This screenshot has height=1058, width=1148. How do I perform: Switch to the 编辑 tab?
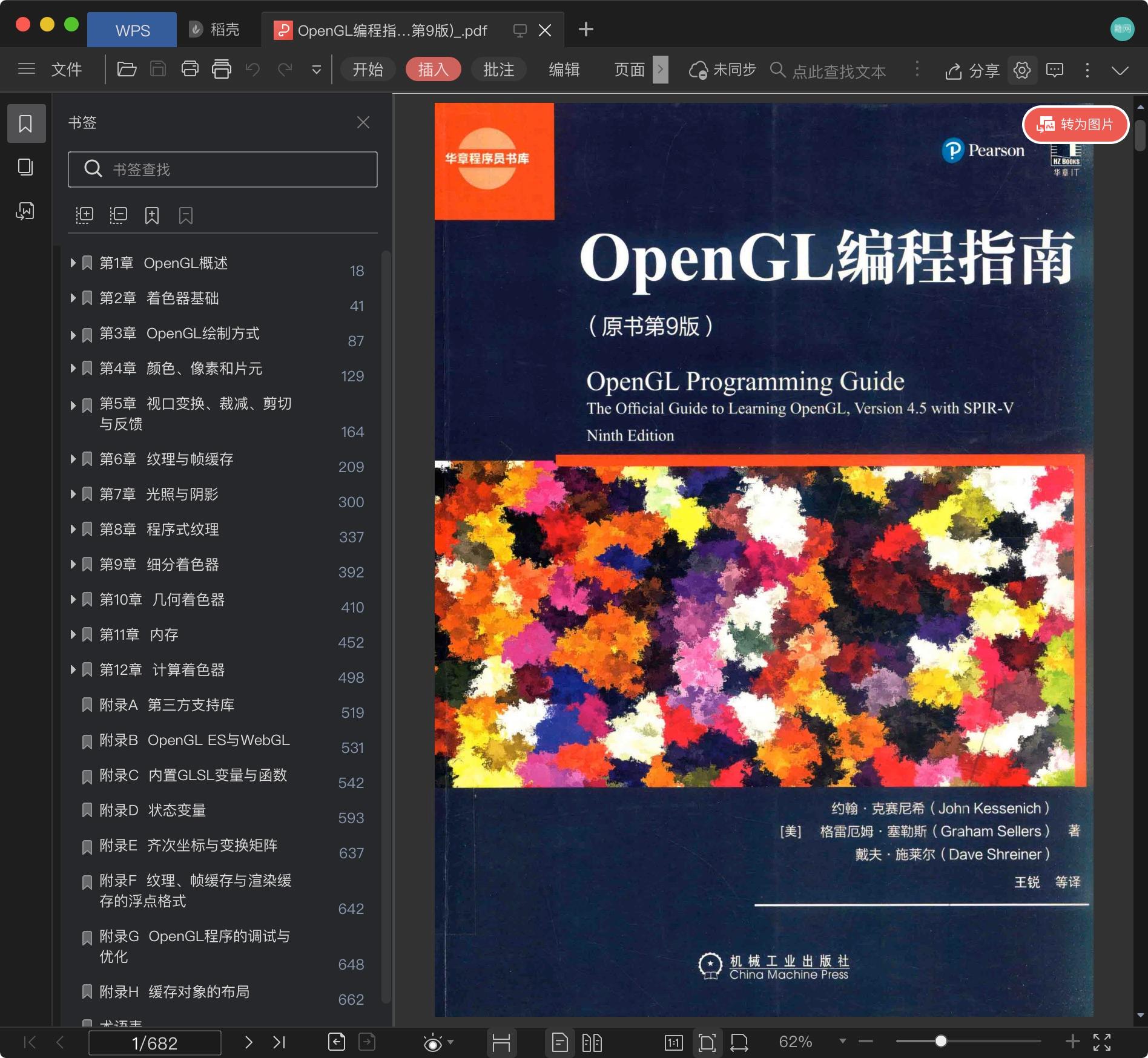point(564,70)
